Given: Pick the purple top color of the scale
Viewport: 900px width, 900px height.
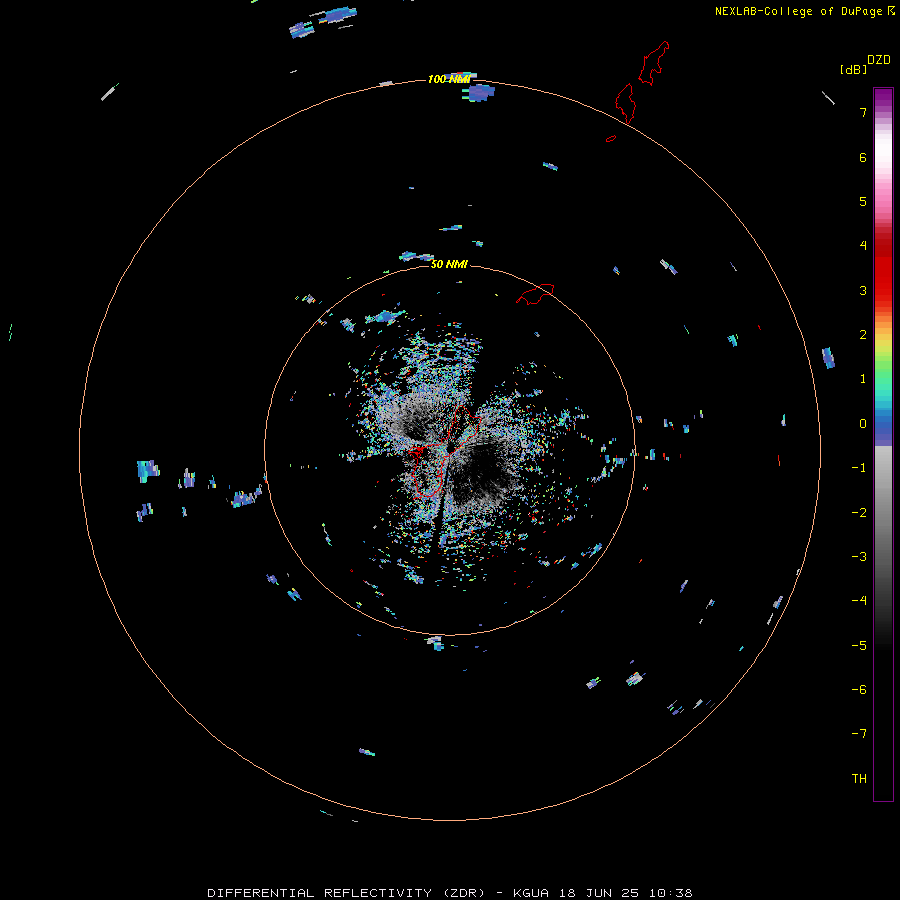Looking at the screenshot, I should click(x=883, y=95).
